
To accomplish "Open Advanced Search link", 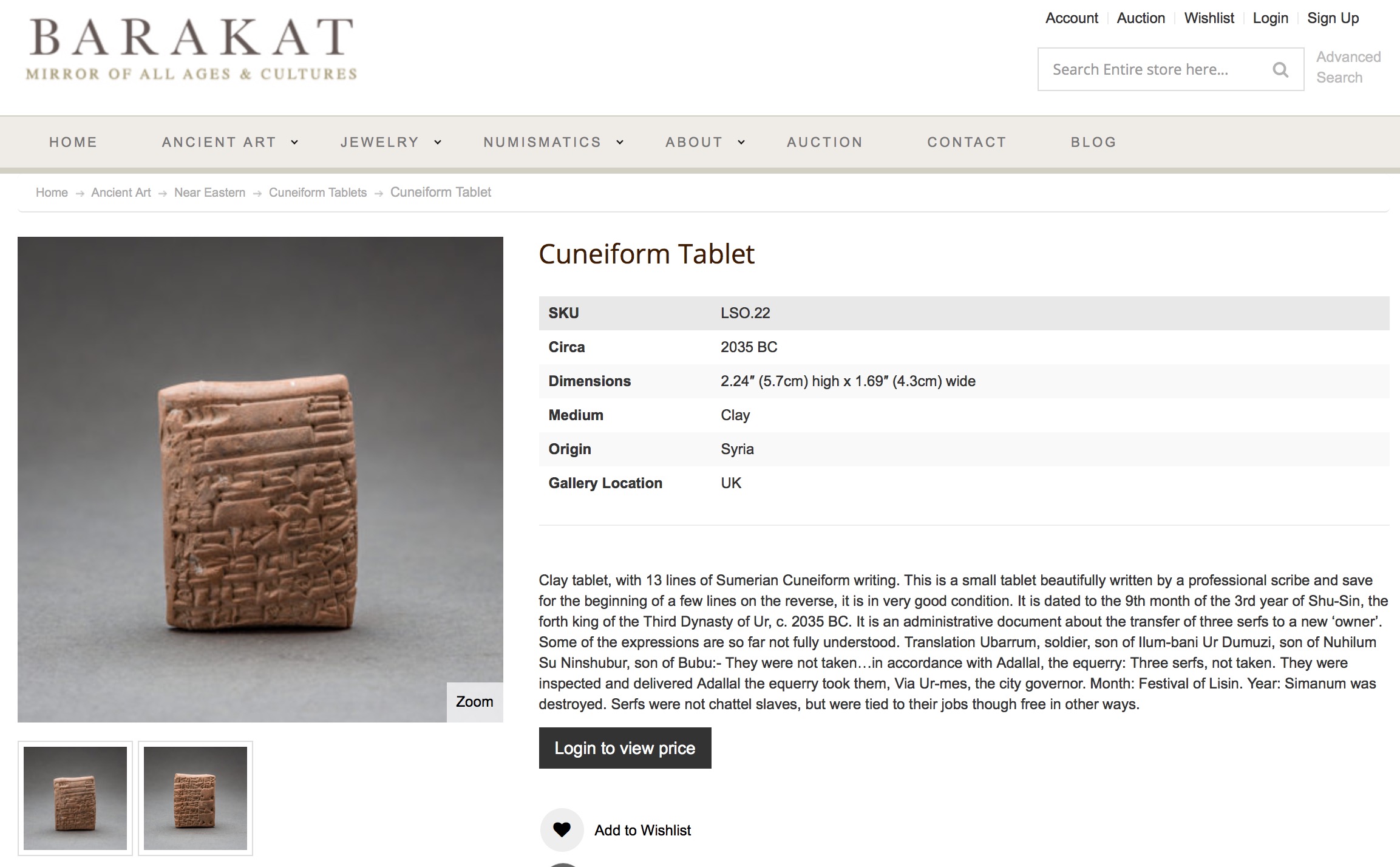I will coord(1348,67).
